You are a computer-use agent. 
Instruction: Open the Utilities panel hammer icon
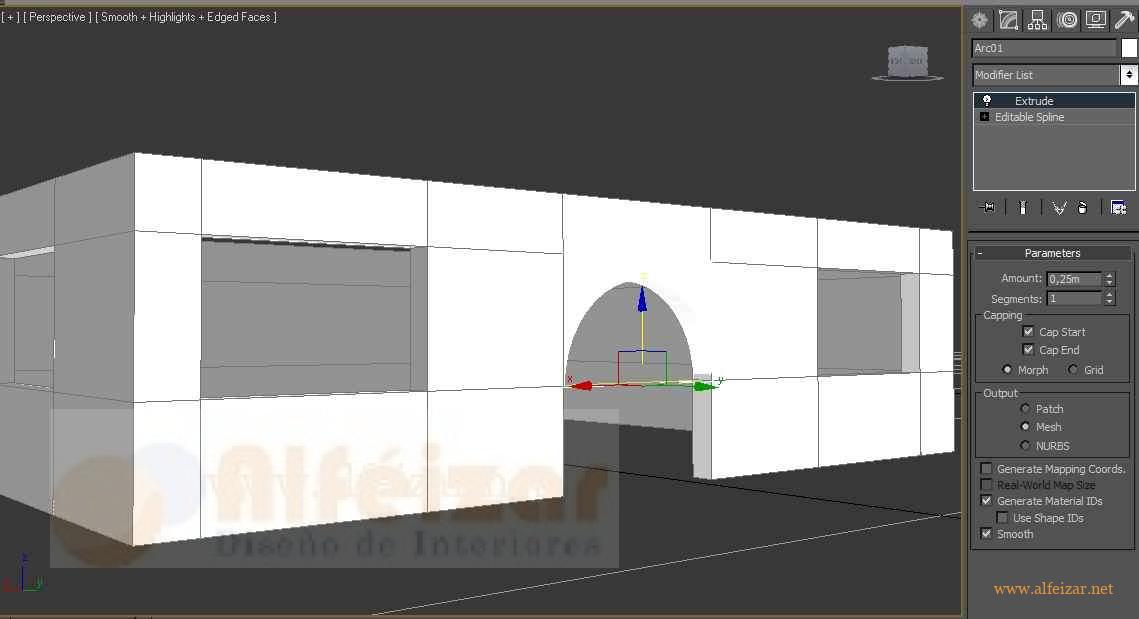1124,19
